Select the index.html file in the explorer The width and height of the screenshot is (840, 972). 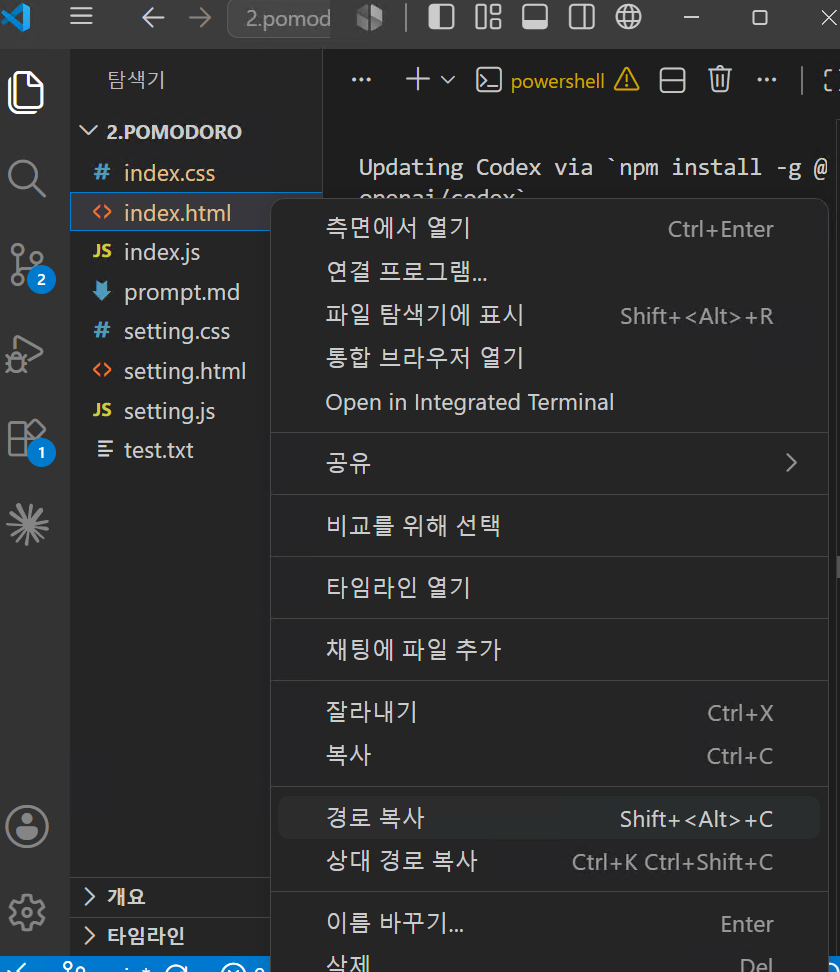coord(170,213)
